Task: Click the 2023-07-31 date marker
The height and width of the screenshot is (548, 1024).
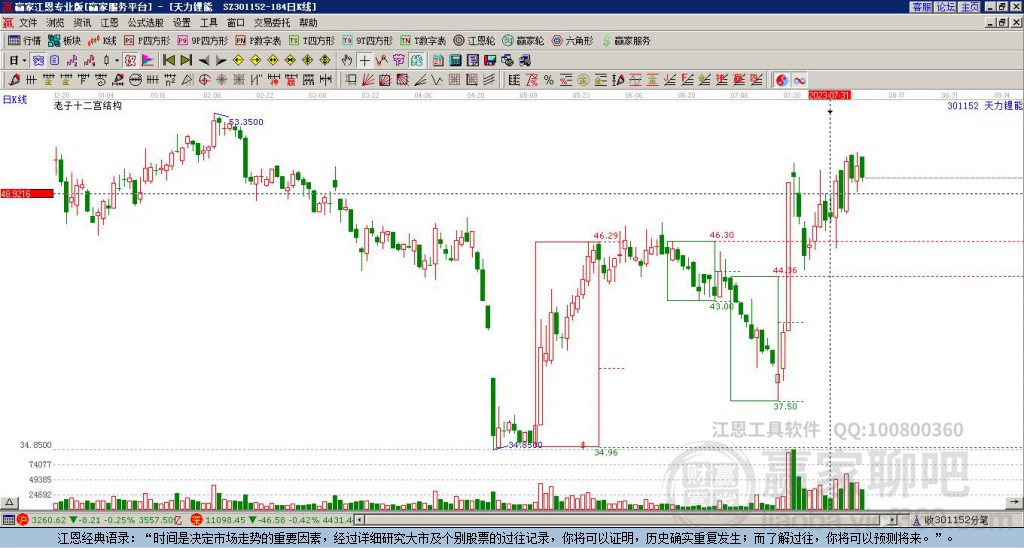Action: pos(829,95)
